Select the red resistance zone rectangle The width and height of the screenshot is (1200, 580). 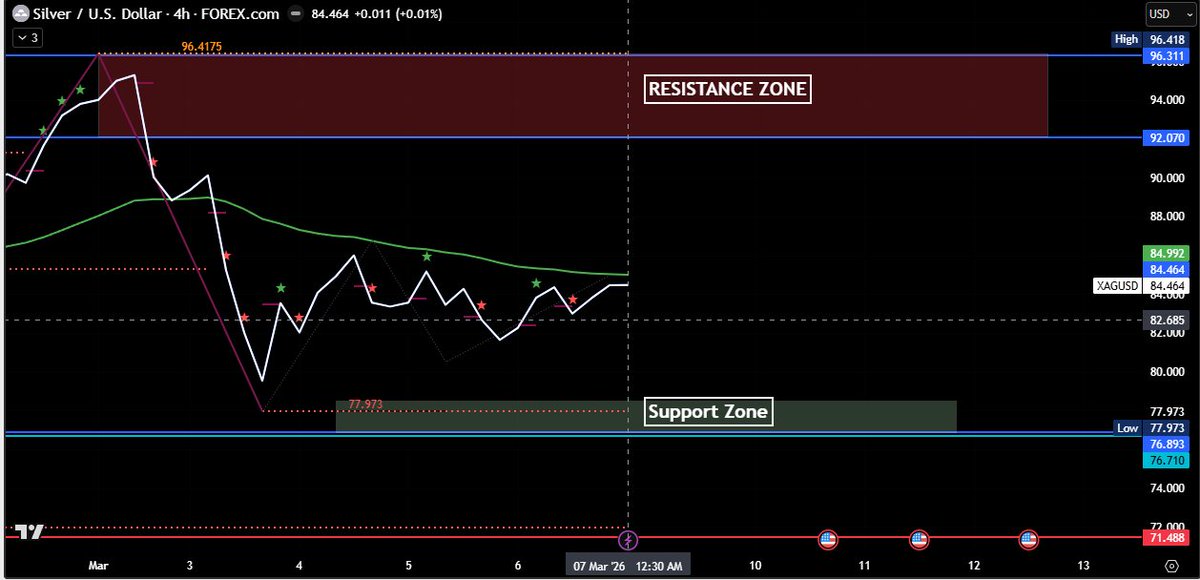coord(573,95)
